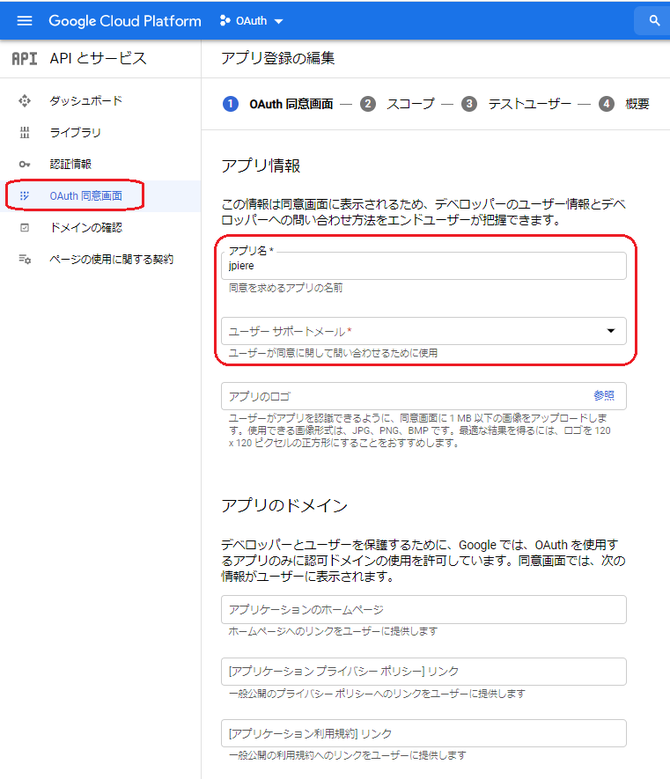Viewport: 670px width, 779px height.
Task: Click the アプリのドメイン section heading
Action: click(x=284, y=506)
